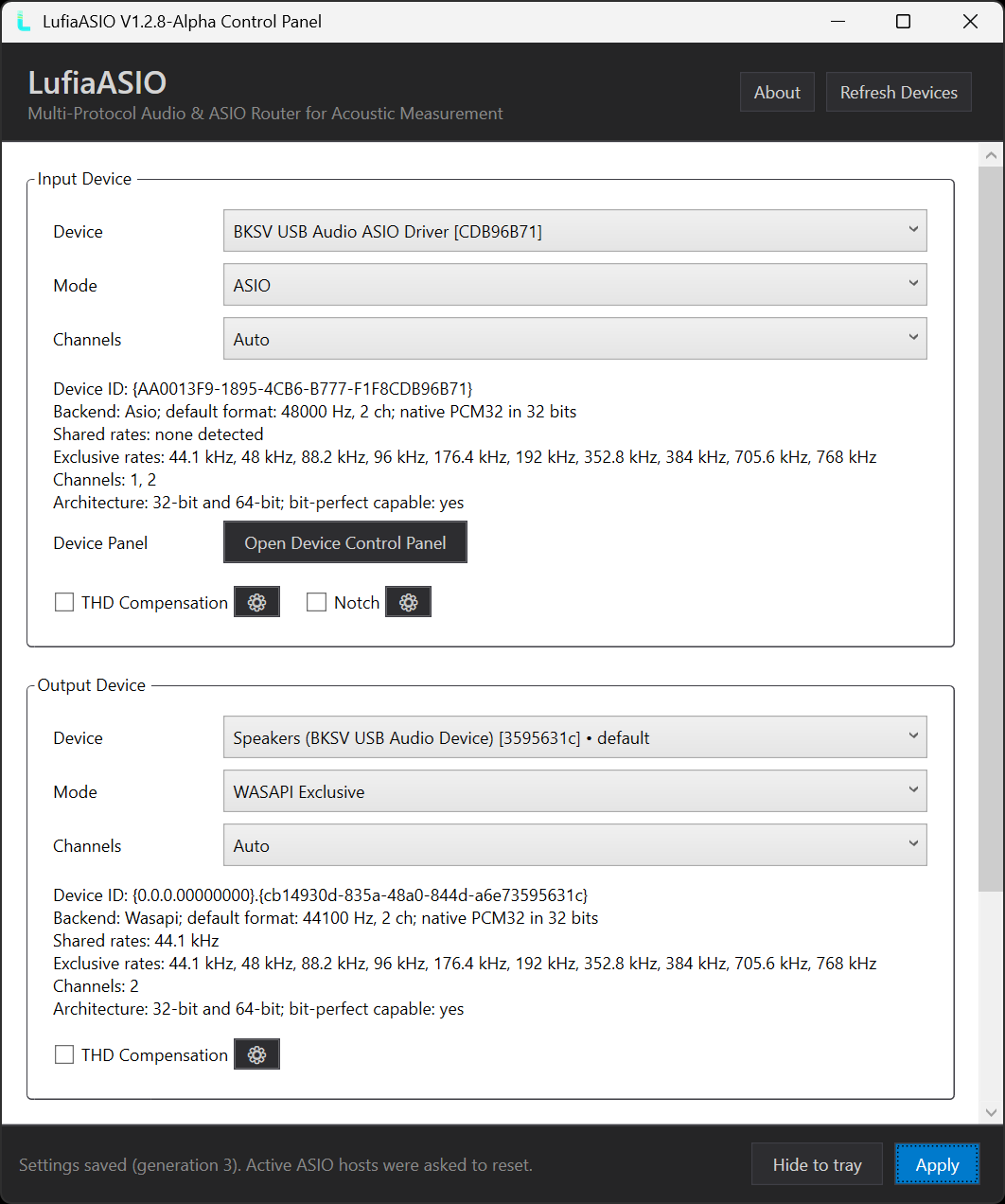Viewport: 1005px width, 1204px height.
Task: Expand output Device dropdown Speakers BKSV
Action: coord(574,737)
